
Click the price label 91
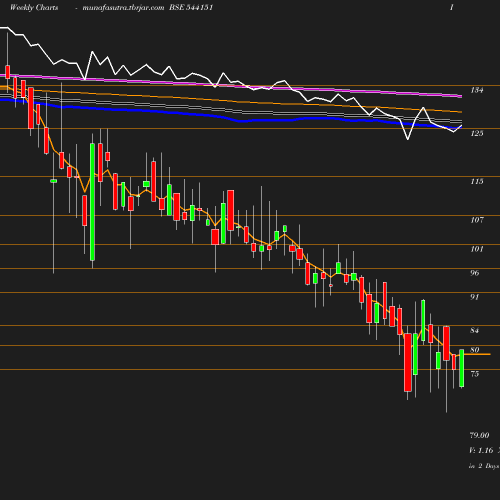[475, 297]
